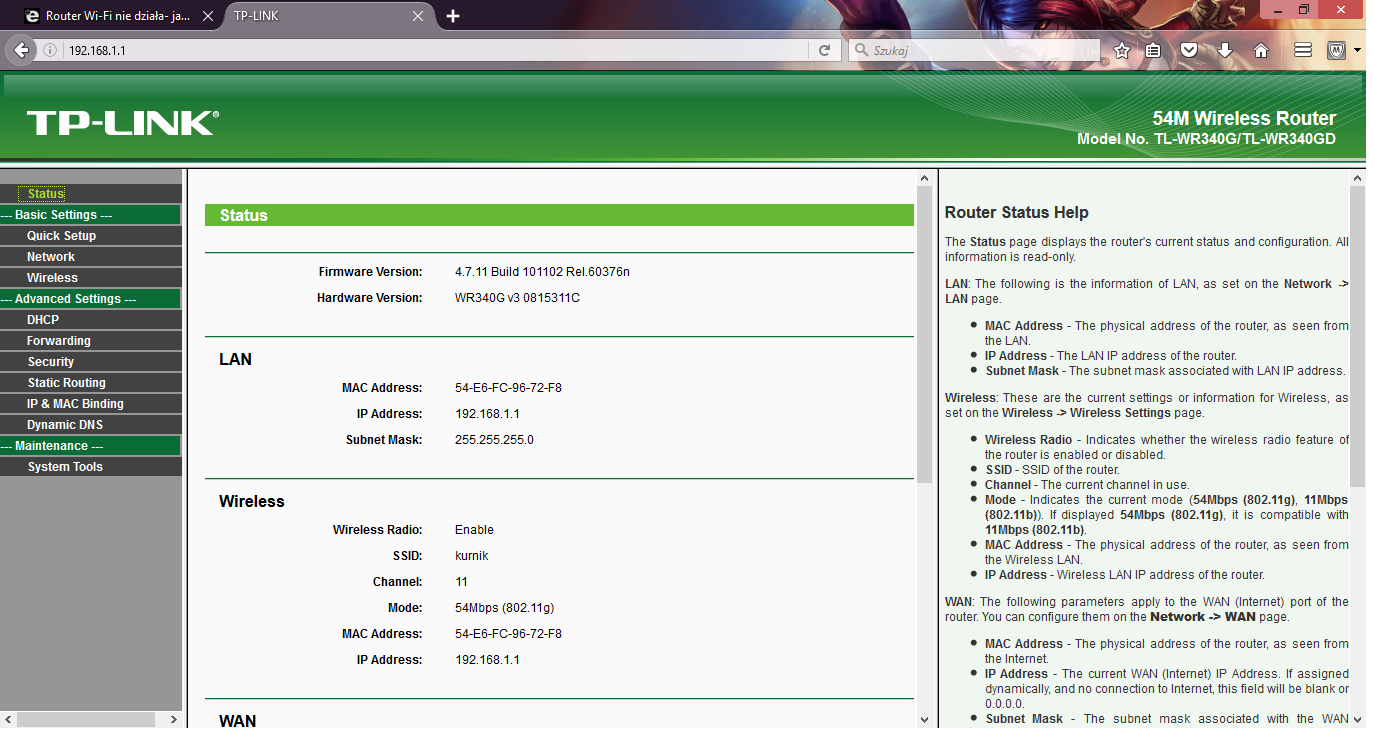Click the Wireless MAC address value

[x=508, y=634]
